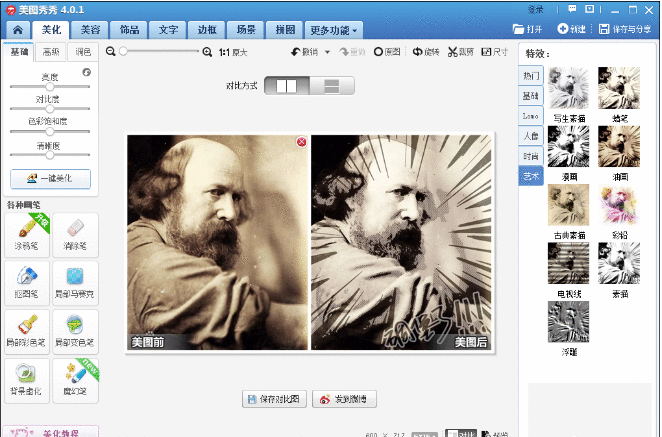The width and height of the screenshot is (662, 437).
Task: Select the 魔幻笔 magic brush tool
Action: (x=76, y=380)
